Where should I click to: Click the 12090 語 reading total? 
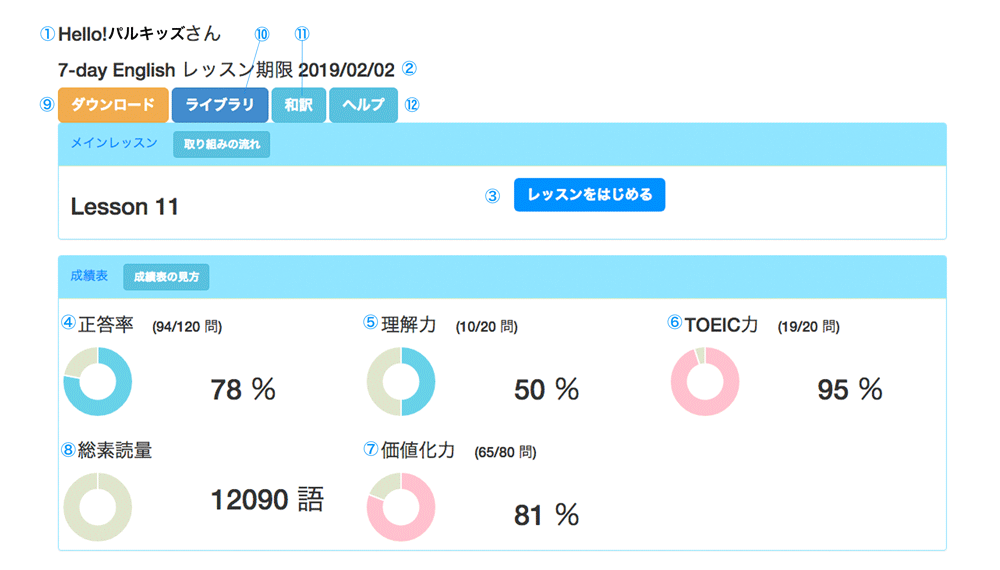tap(267, 500)
